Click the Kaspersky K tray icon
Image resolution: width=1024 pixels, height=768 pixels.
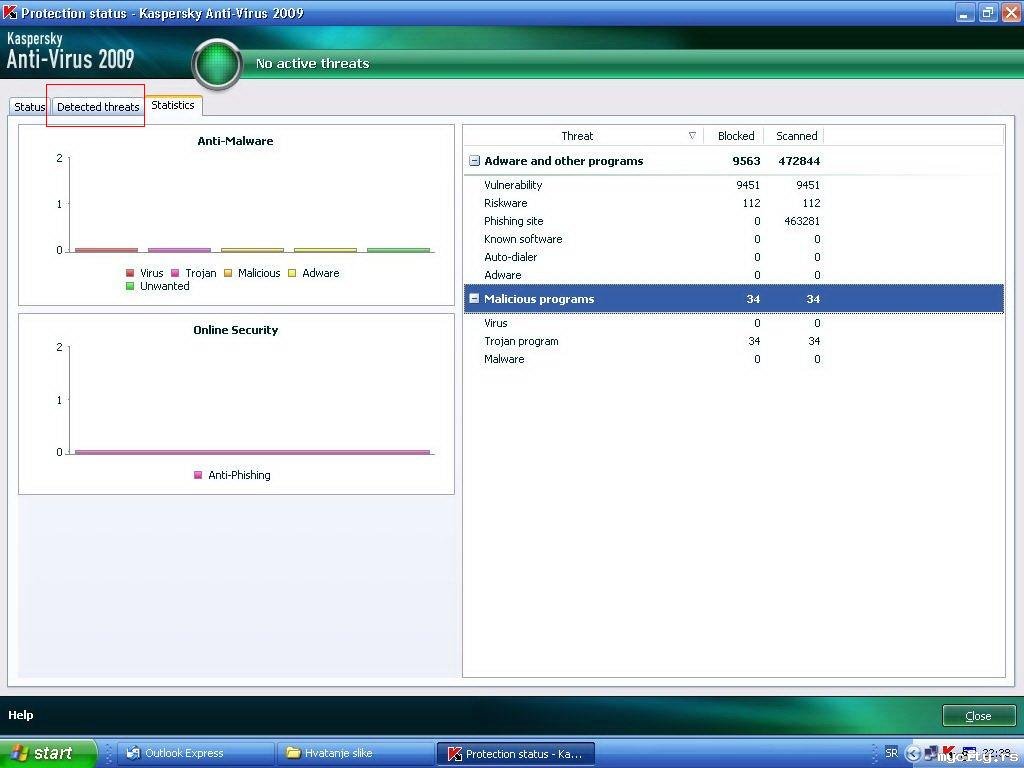pyautogui.click(x=949, y=752)
